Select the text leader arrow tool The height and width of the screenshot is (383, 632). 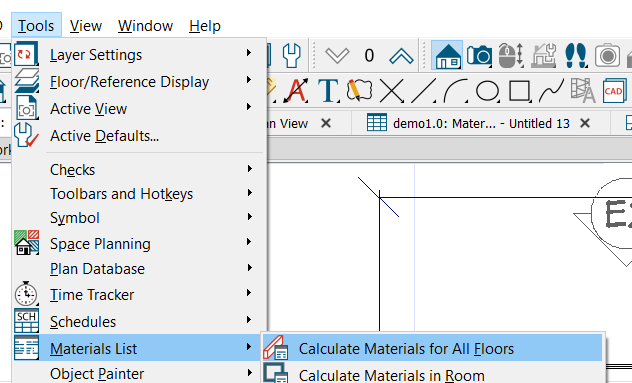click(x=296, y=91)
